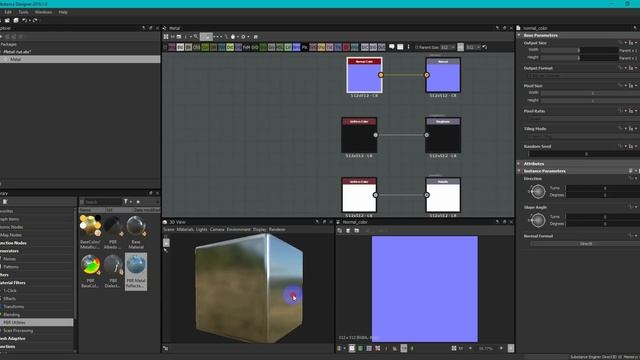Click the gear settings icon in graph toolbar

[243, 37]
